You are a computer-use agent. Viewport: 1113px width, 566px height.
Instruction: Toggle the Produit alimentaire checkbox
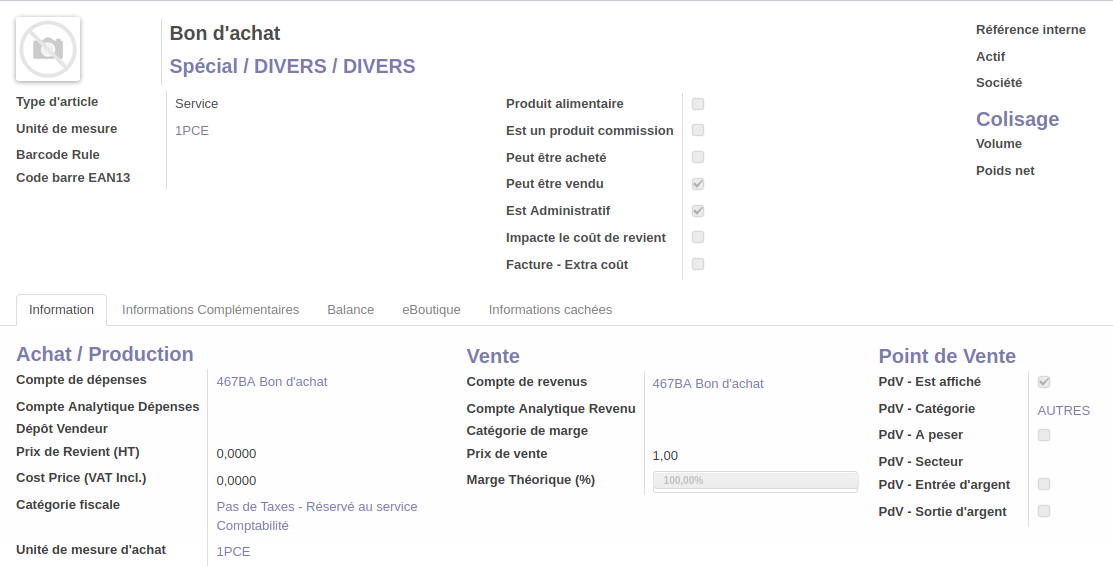pyautogui.click(x=698, y=104)
